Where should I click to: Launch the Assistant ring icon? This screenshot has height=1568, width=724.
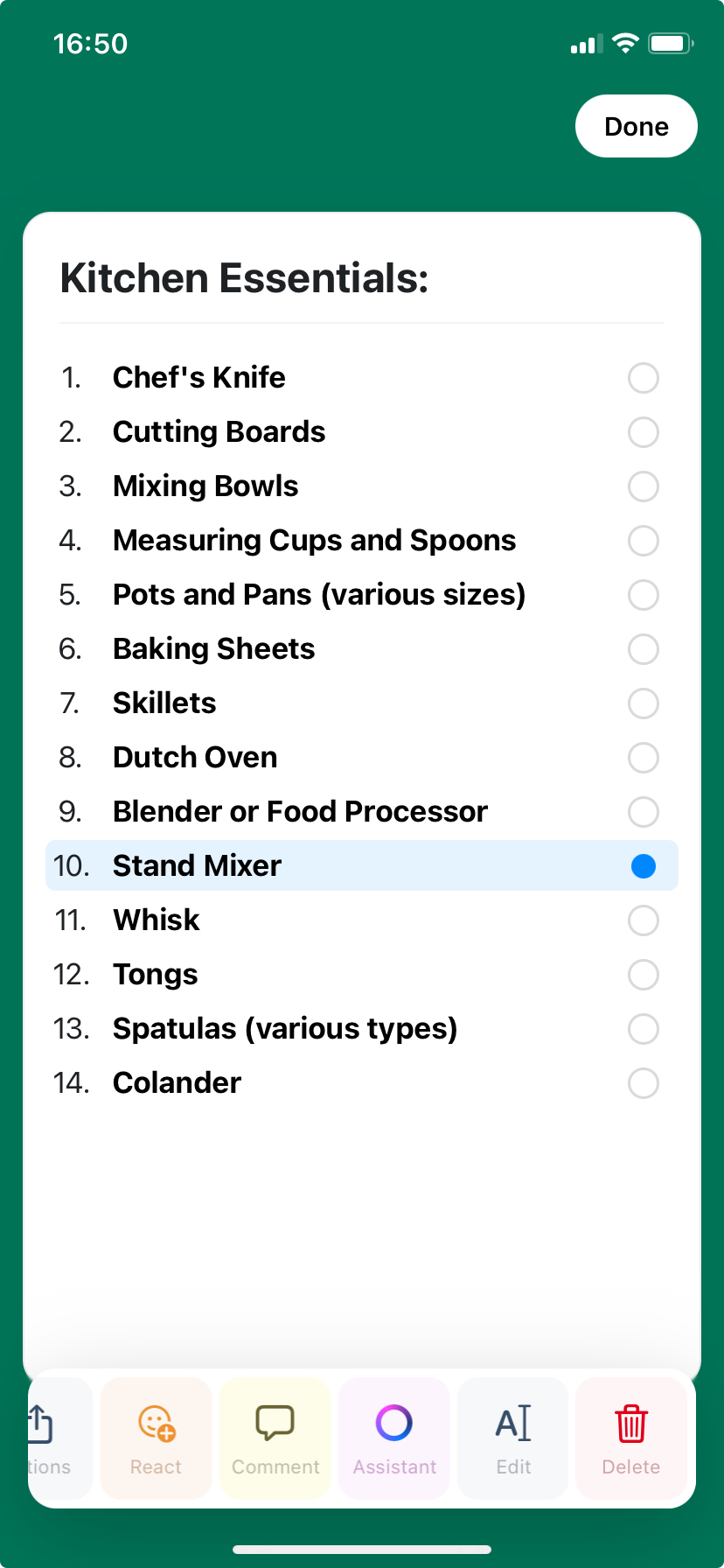tap(394, 1423)
